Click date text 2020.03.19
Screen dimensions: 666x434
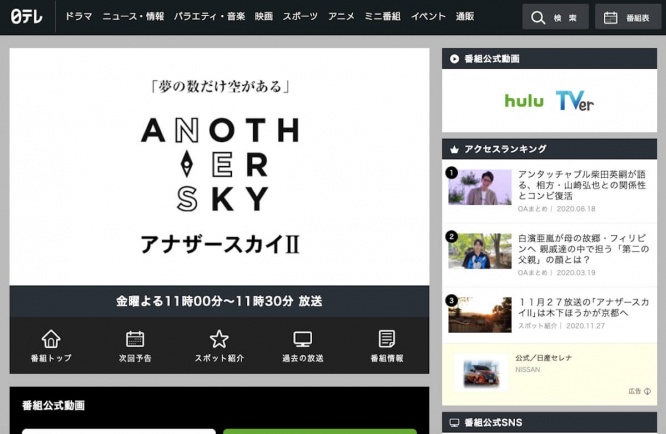tap(576, 273)
